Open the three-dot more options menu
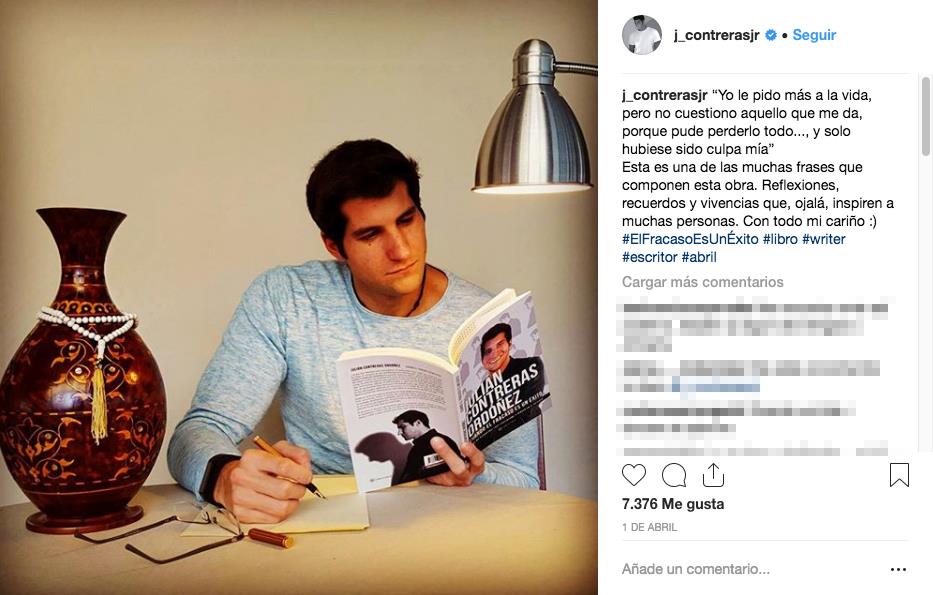 pos(898,569)
